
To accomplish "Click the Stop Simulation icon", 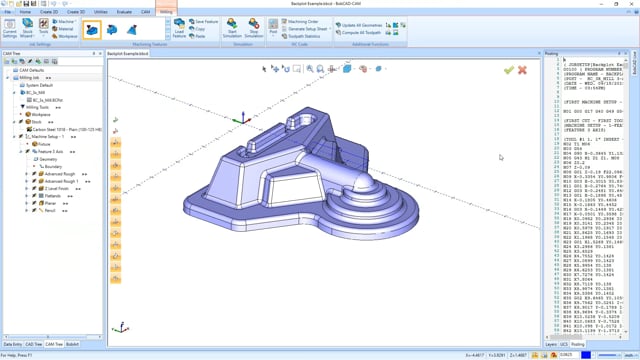I will coord(253,28).
